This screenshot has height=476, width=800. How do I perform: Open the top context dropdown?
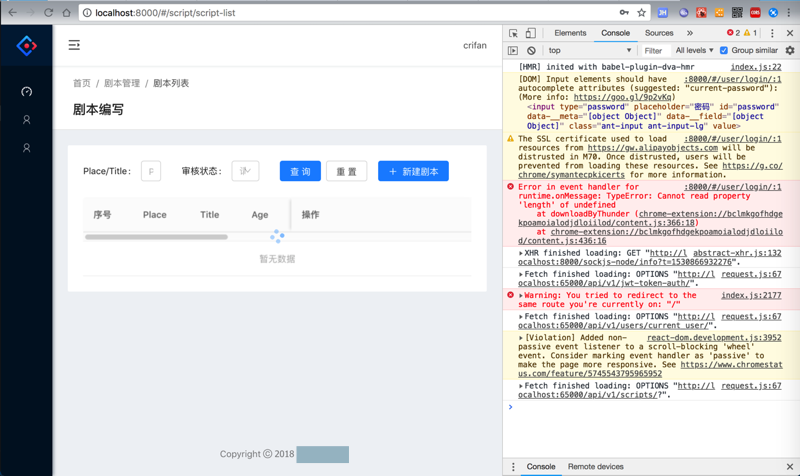(589, 51)
